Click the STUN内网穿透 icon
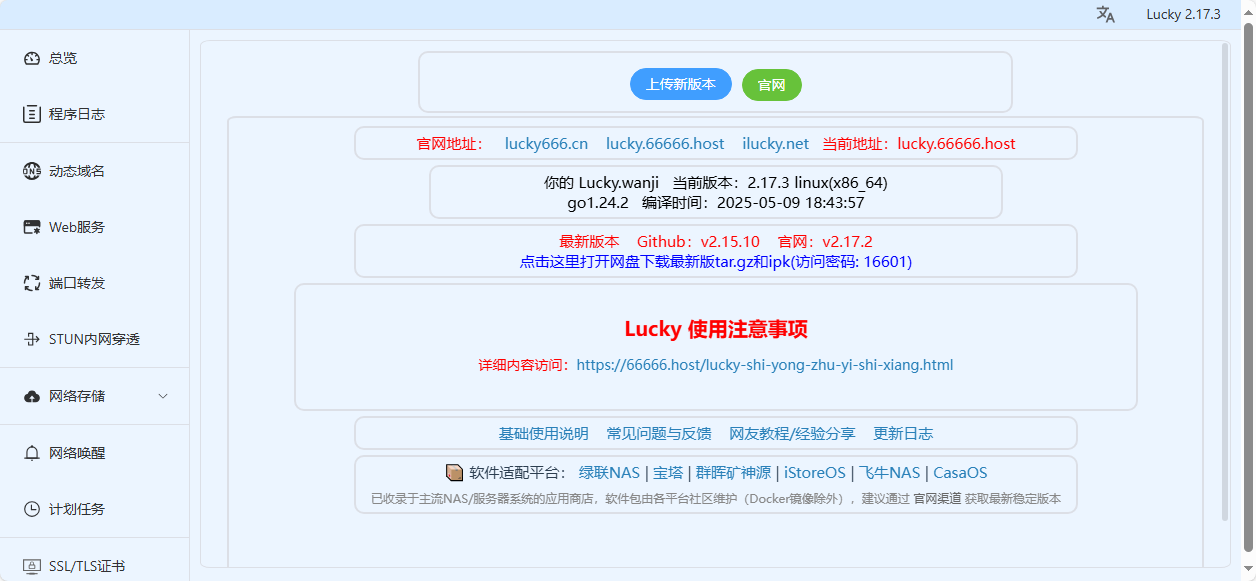The width and height of the screenshot is (1256, 581). pyautogui.click(x=31, y=339)
